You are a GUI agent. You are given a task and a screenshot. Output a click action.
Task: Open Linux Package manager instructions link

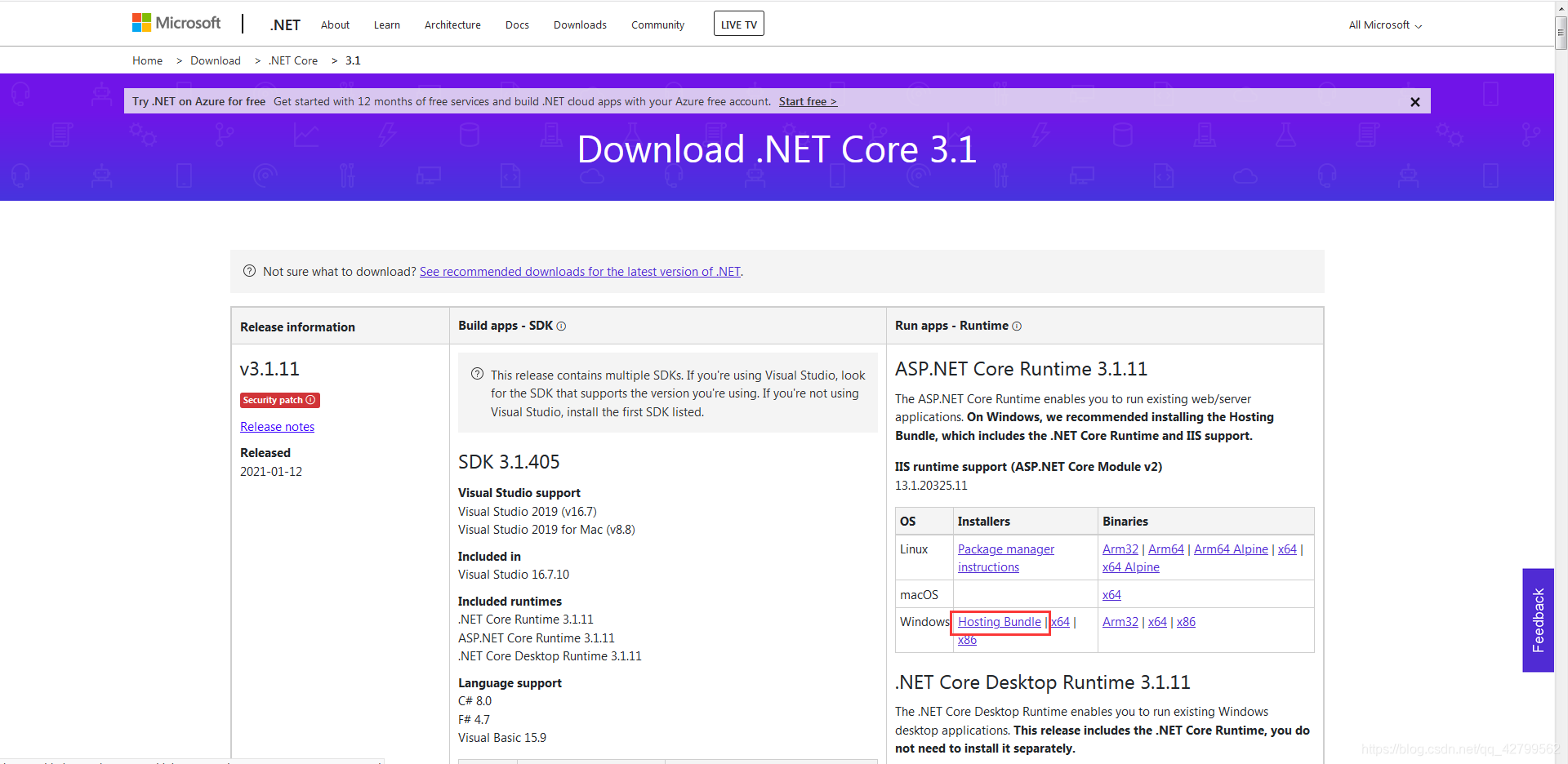point(1006,558)
